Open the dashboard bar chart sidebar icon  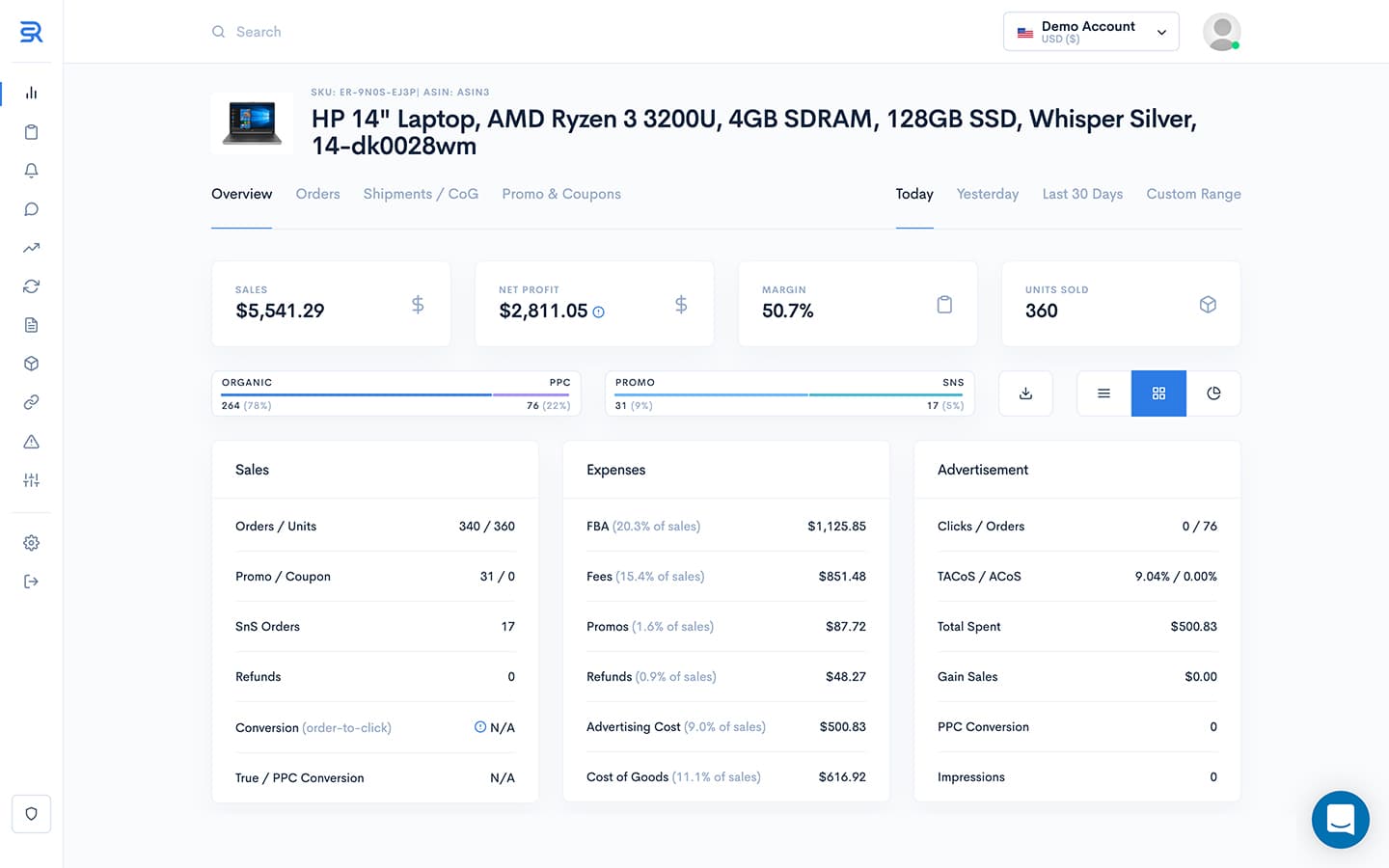31,93
